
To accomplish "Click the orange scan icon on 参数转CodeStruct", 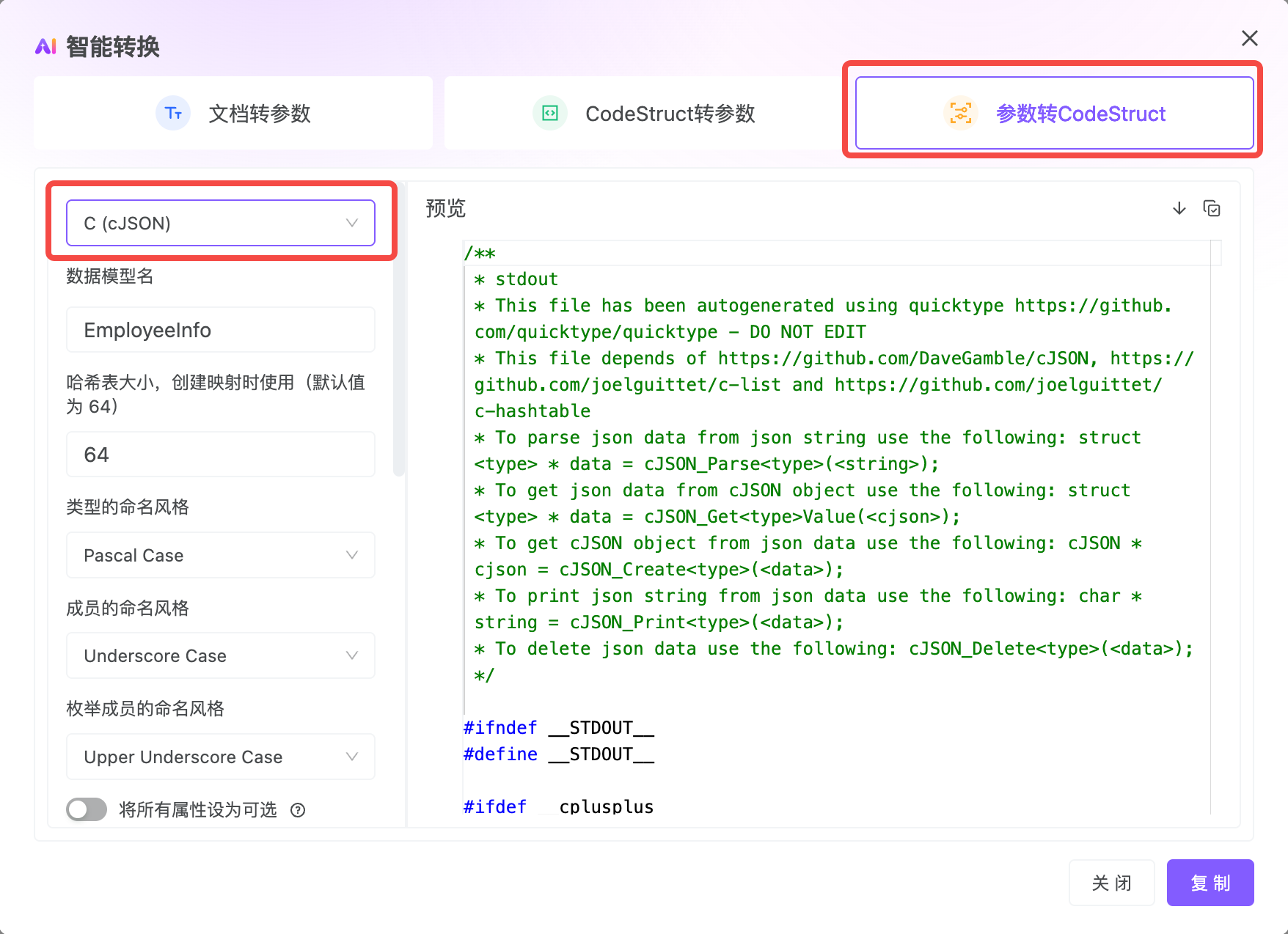I will (x=960, y=114).
